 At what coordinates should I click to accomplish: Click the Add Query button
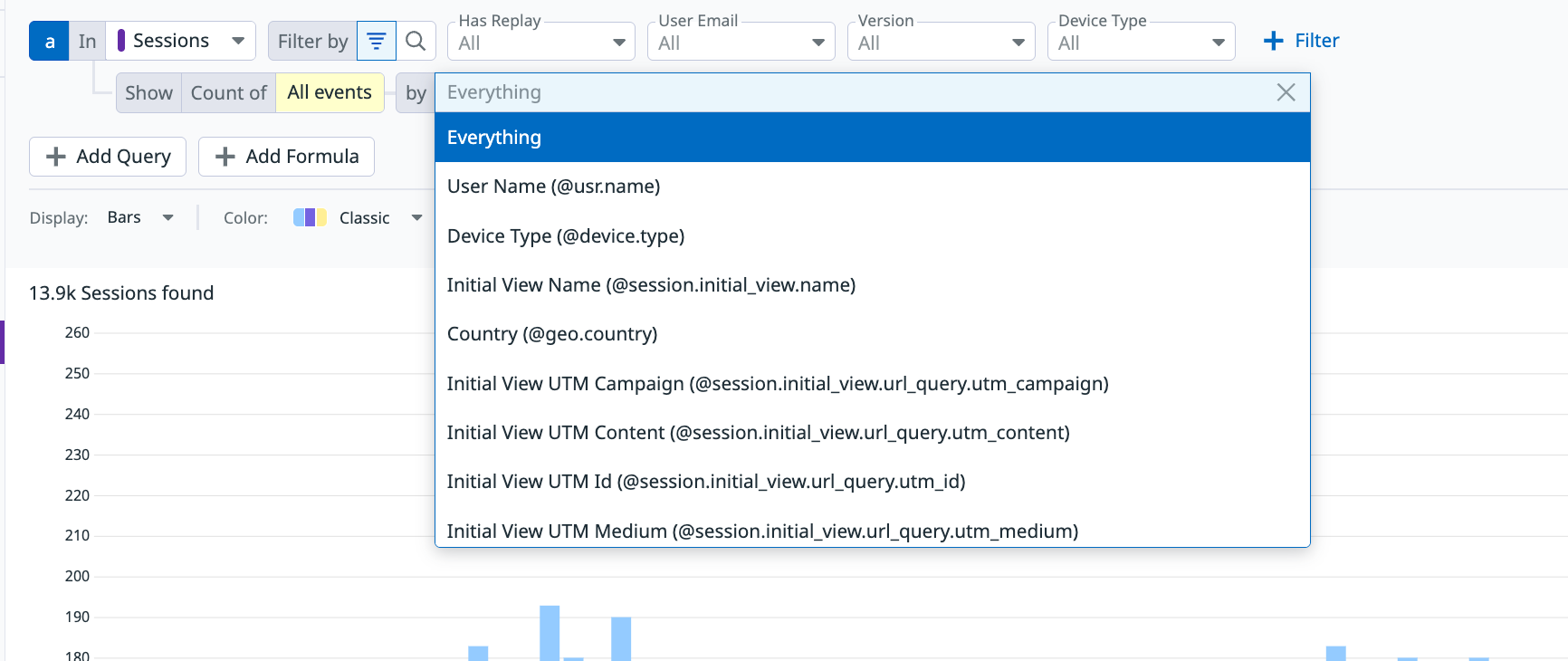pyautogui.click(x=108, y=157)
